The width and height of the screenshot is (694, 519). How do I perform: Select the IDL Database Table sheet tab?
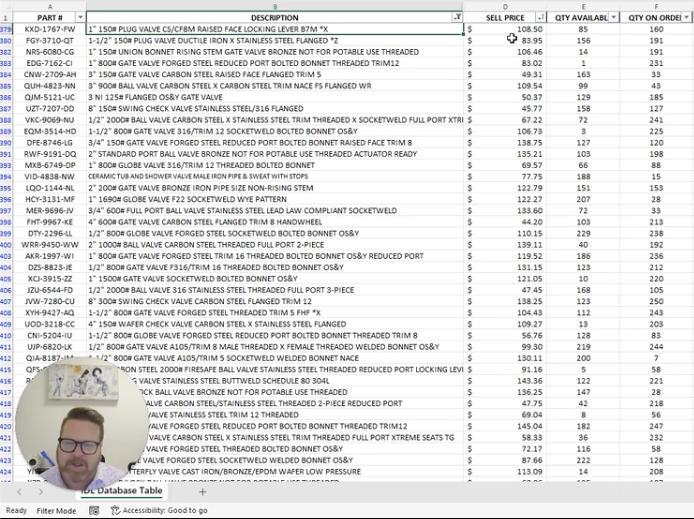(121, 491)
